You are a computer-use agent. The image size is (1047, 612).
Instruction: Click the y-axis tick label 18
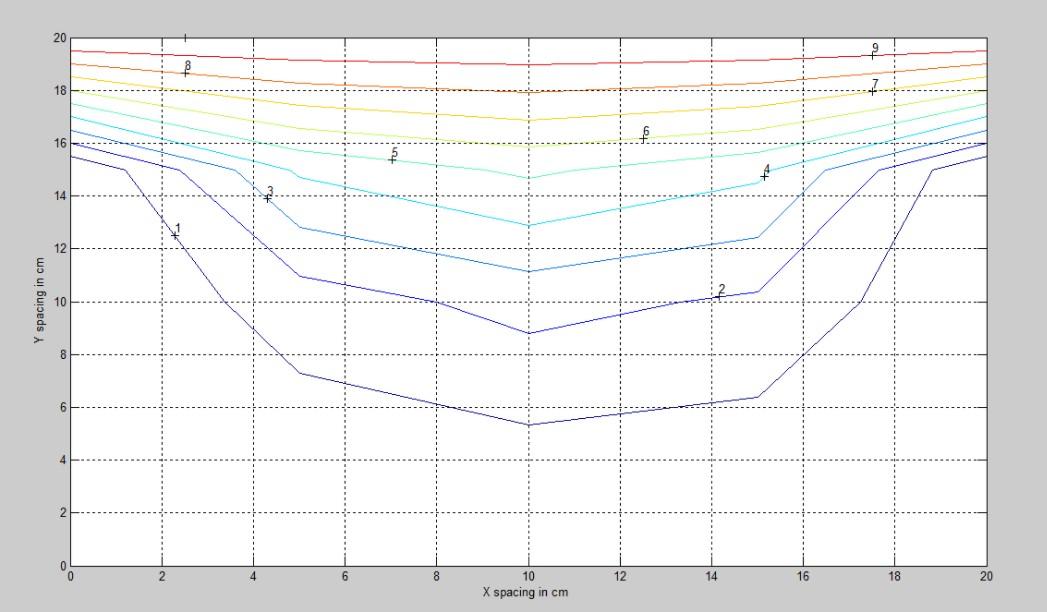pos(60,91)
